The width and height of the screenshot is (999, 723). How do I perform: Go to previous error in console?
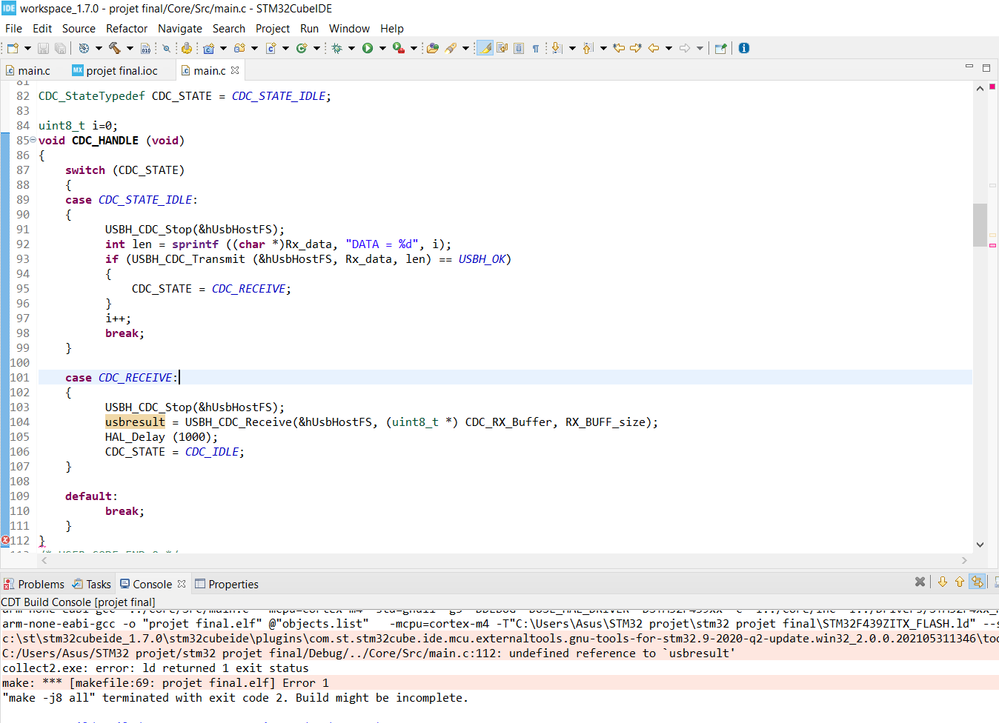click(x=959, y=582)
